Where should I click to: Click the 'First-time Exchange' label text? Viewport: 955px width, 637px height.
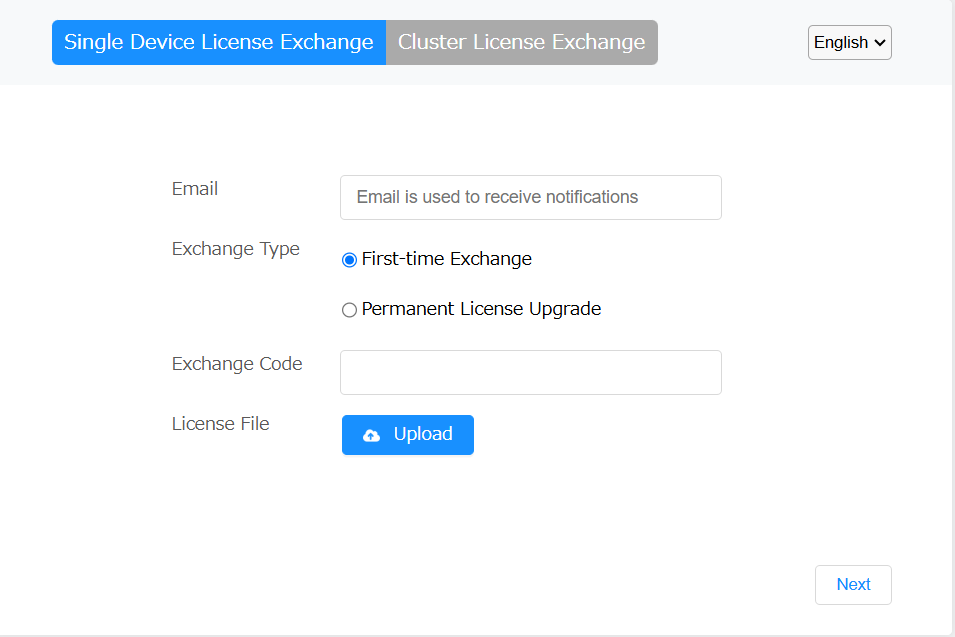tap(446, 259)
